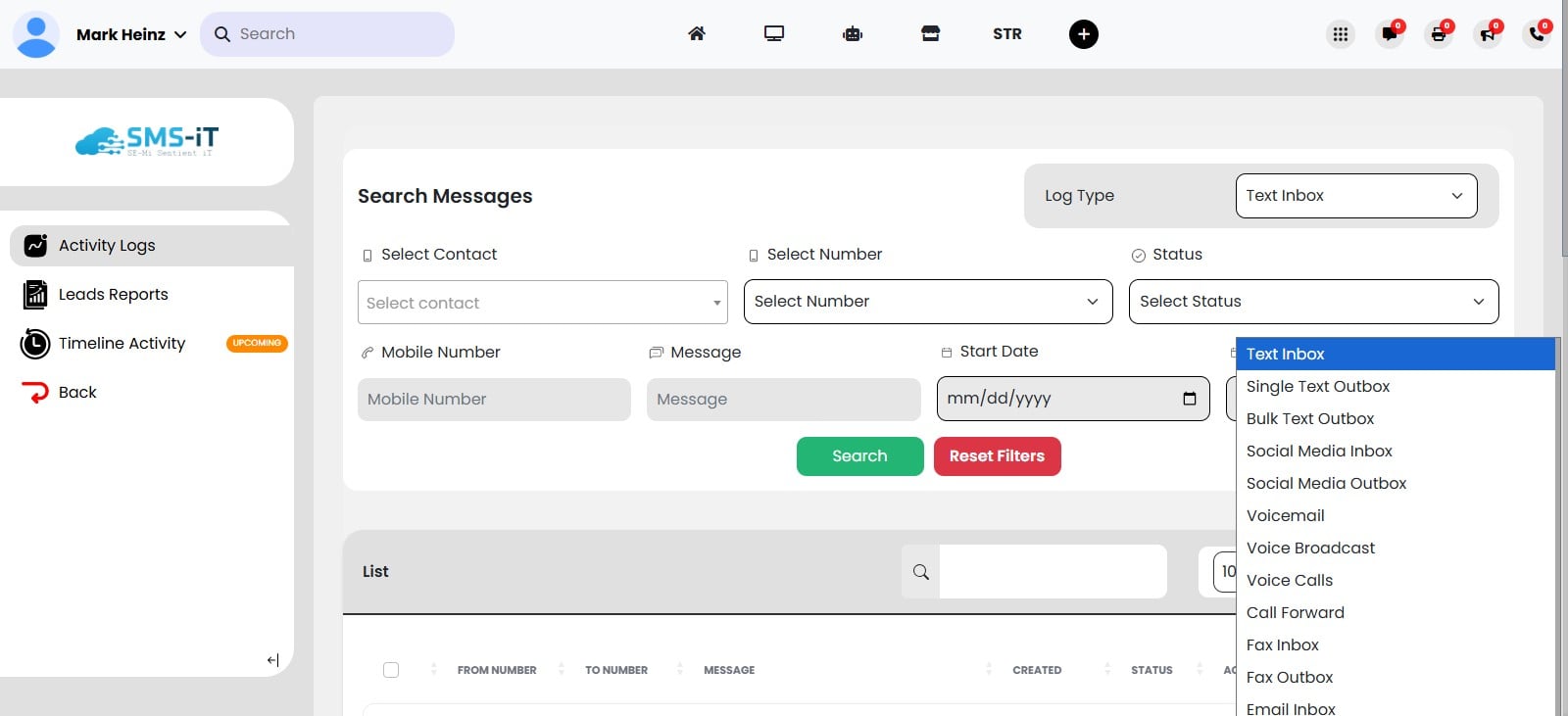
Task: Click the UPCOMING badge
Action: [x=257, y=344]
